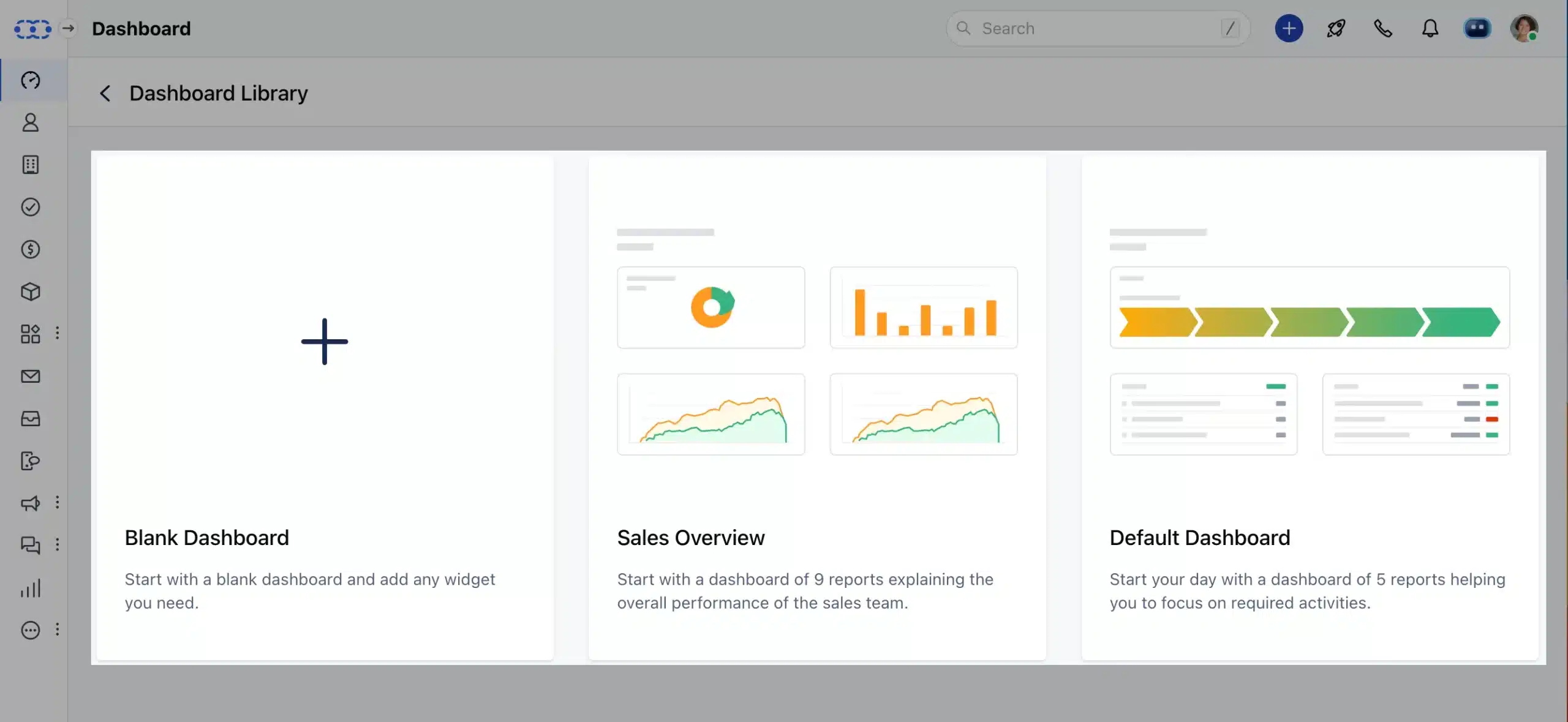Screen dimensions: 1568x722
Task: Click the Contacts icon in sidebar
Action: tap(30, 122)
